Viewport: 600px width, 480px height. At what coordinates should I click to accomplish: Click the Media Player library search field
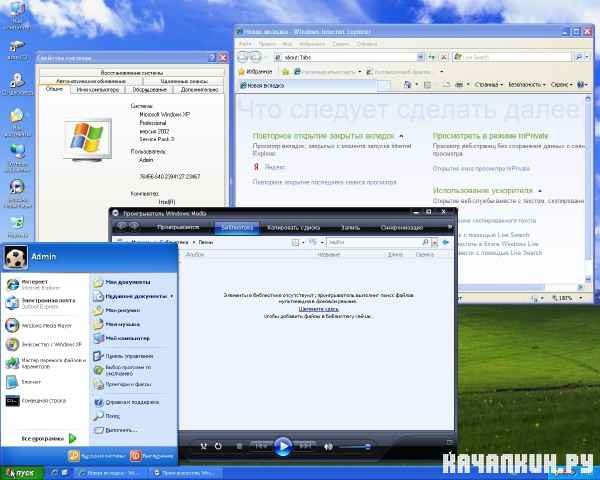tap(374, 242)
